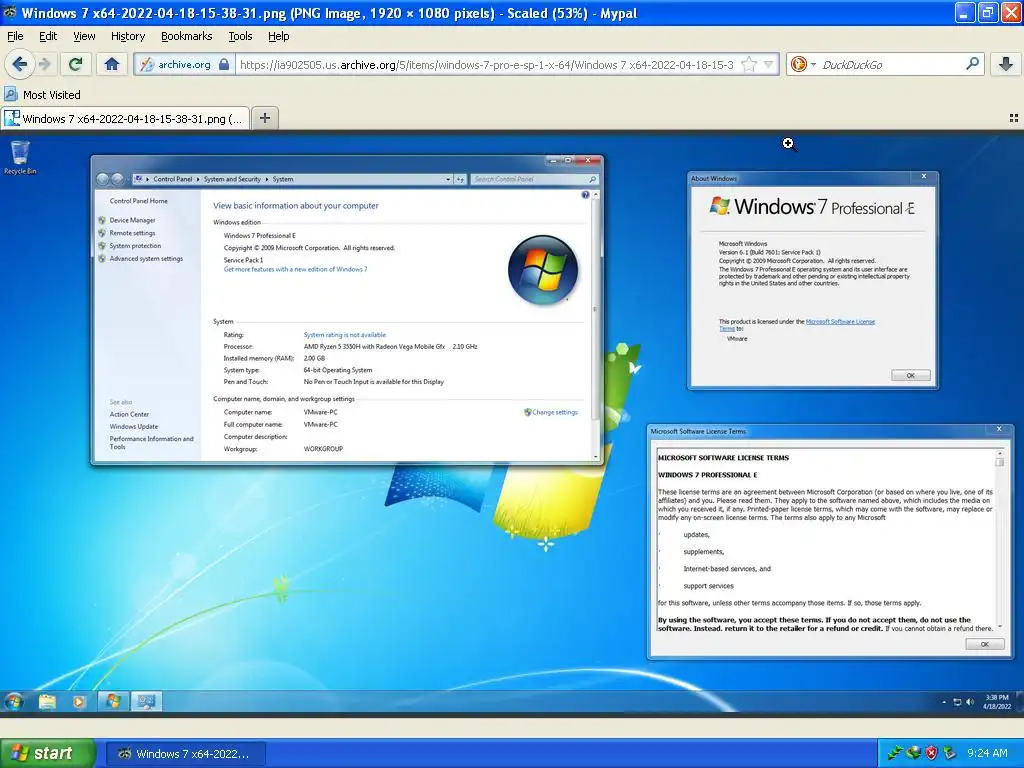The height and width of the screenshot is (768, 1024).
Task: Open the XP start button
Action: (48, 753)
